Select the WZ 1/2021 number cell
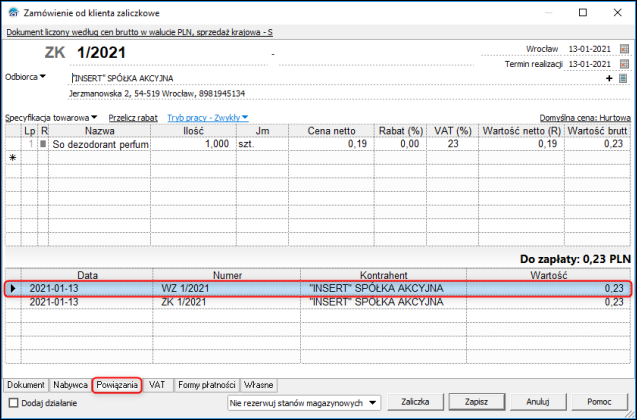This screenshot has width=637, height=420. (227, 288)
